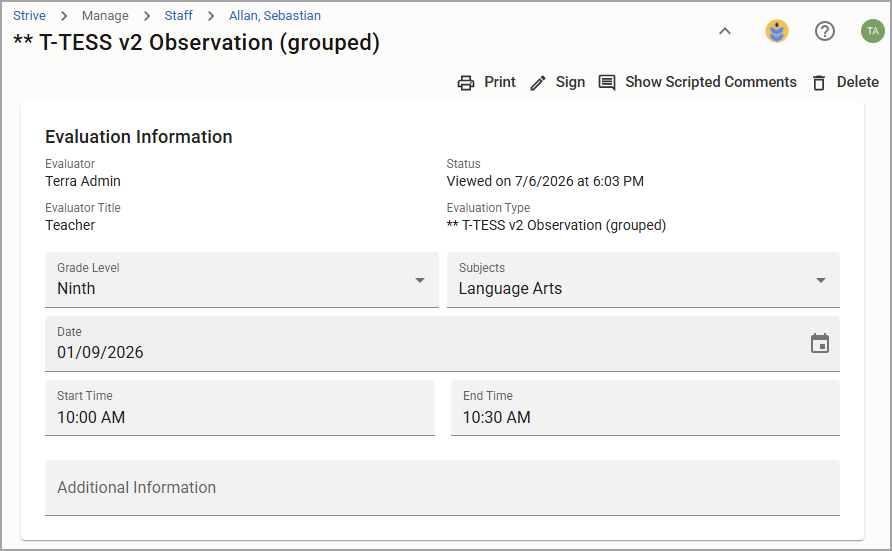Click the Sign pencil icon
The height and width of the screenshot is (551, 892).
point(538,83)
